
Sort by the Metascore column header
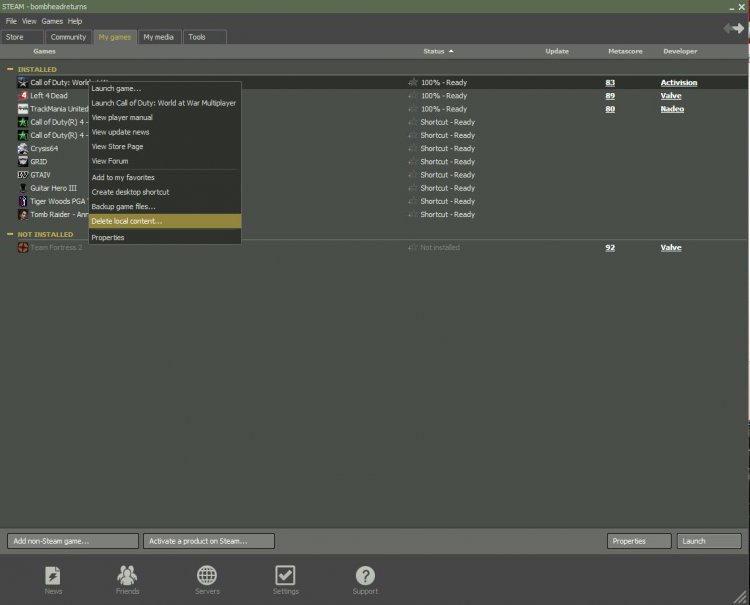click(625, 51)
